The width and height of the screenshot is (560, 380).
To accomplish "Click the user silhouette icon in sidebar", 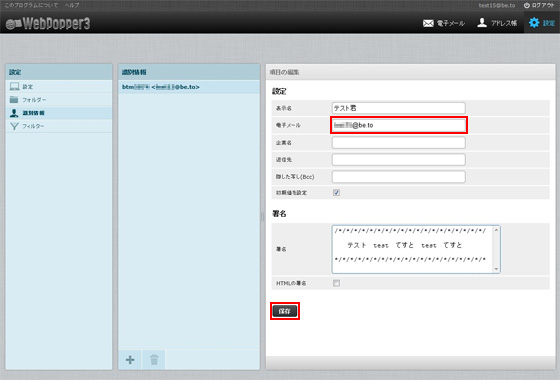I will 14,113.
